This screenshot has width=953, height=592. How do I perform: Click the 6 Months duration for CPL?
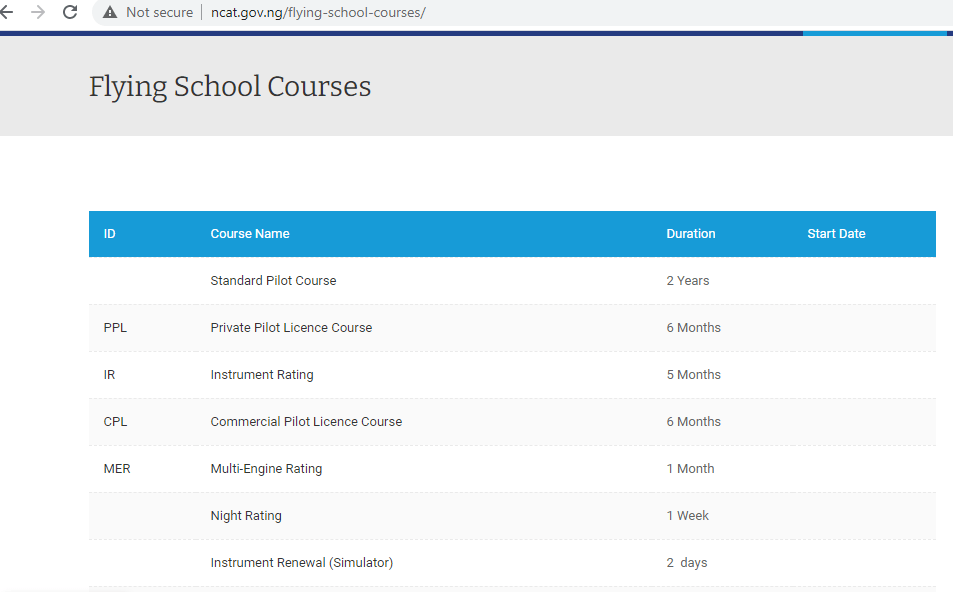coord(693,422)
